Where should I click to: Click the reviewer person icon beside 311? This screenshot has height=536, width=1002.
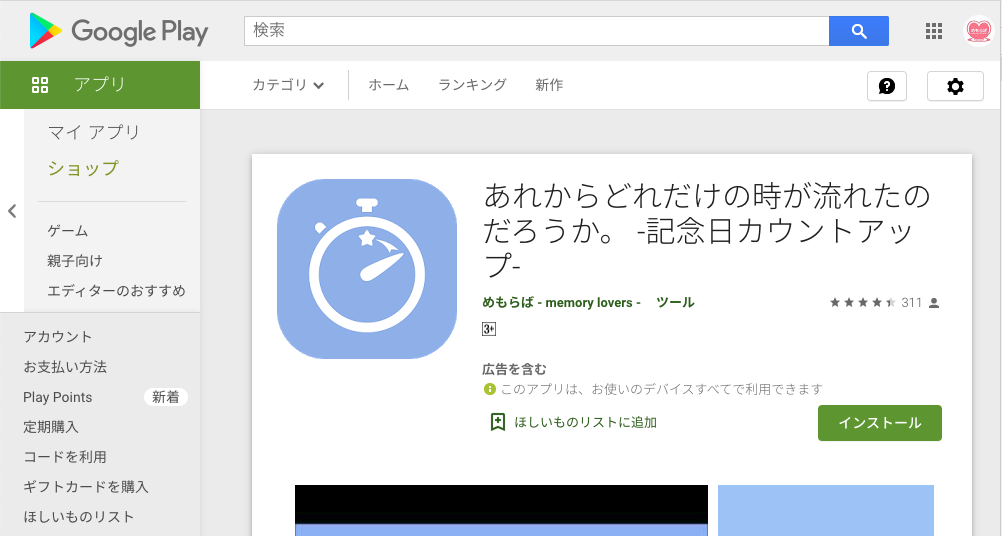tap(934, 303)
